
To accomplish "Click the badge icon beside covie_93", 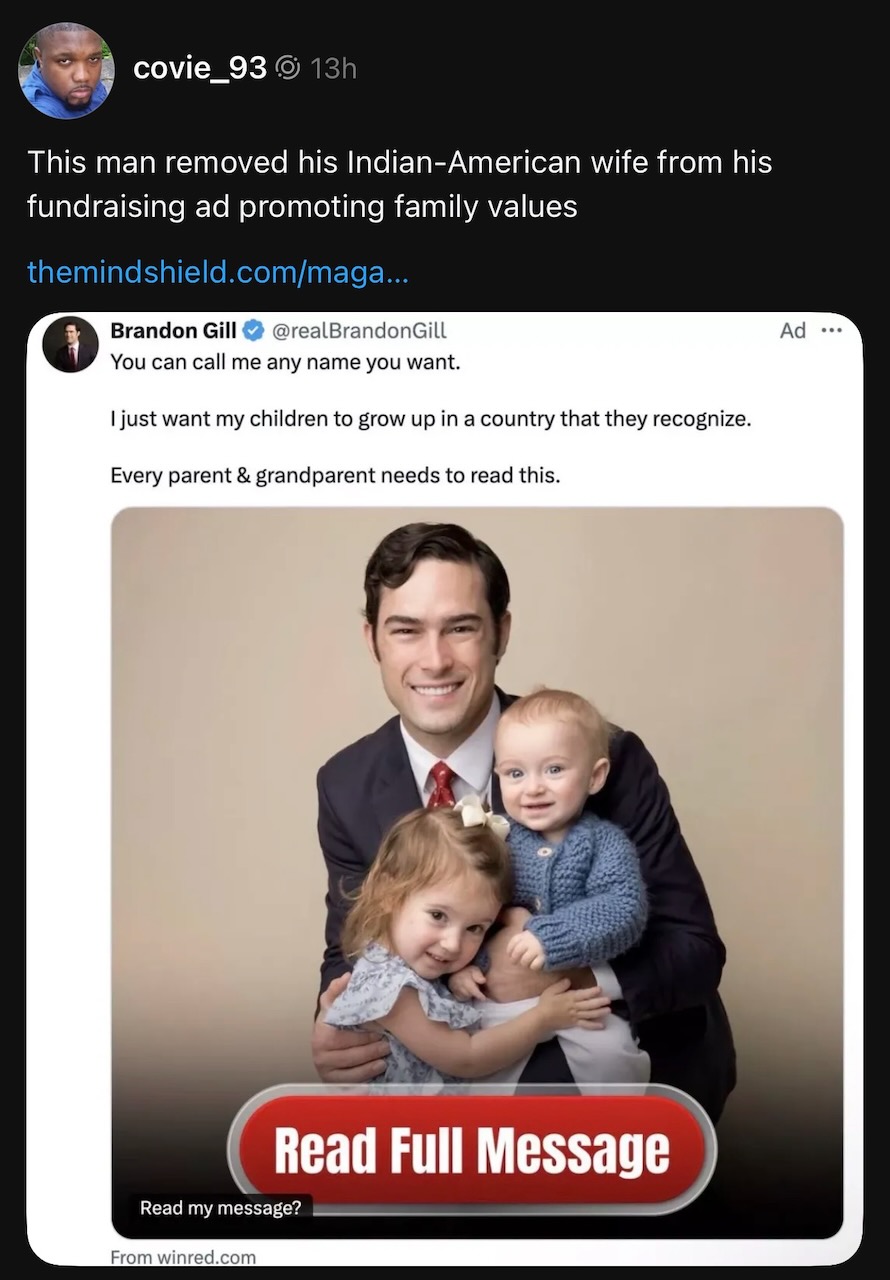I will coord(288,68).
